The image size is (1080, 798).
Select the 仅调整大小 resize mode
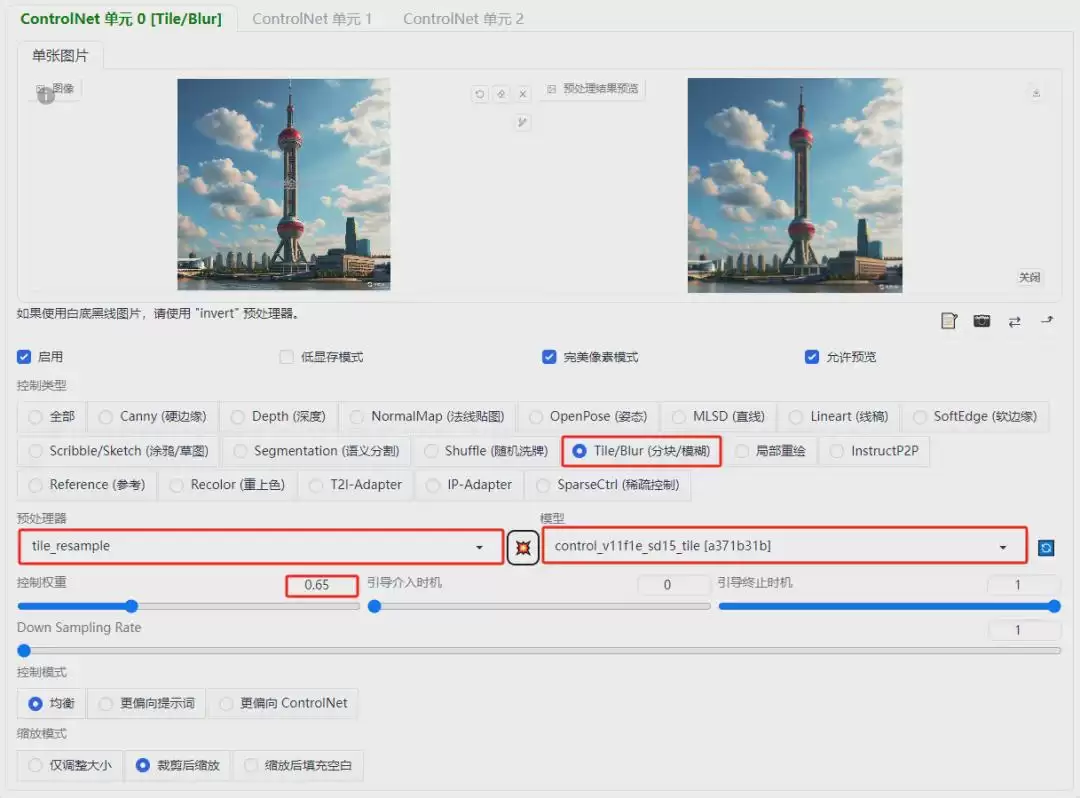point(70,766)
